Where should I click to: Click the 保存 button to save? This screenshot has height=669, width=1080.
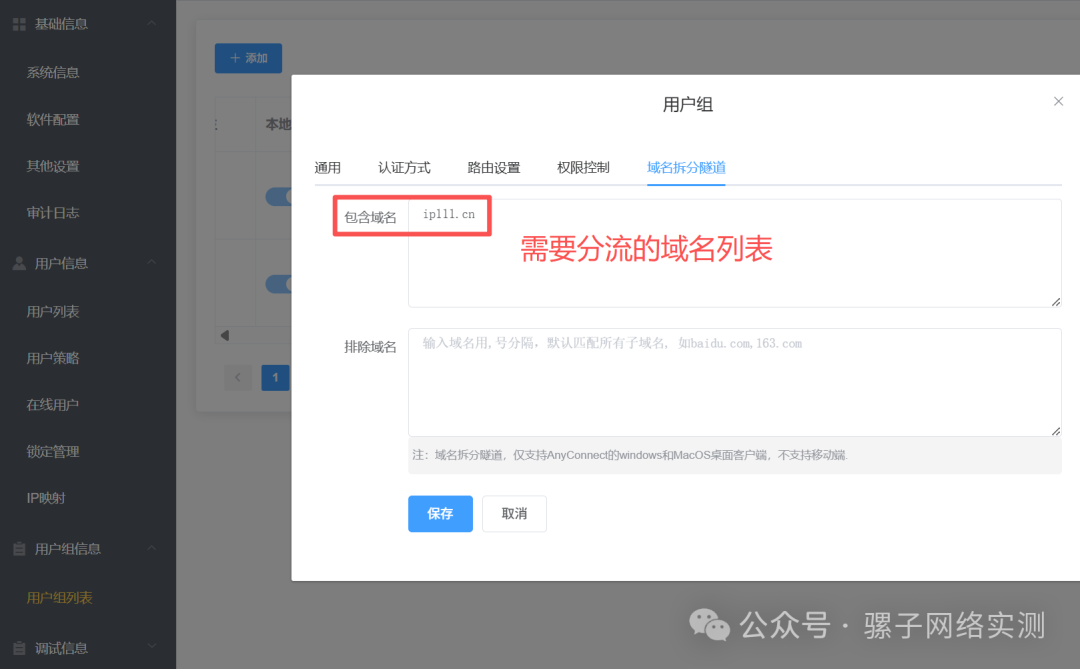(x=440, y=513)
